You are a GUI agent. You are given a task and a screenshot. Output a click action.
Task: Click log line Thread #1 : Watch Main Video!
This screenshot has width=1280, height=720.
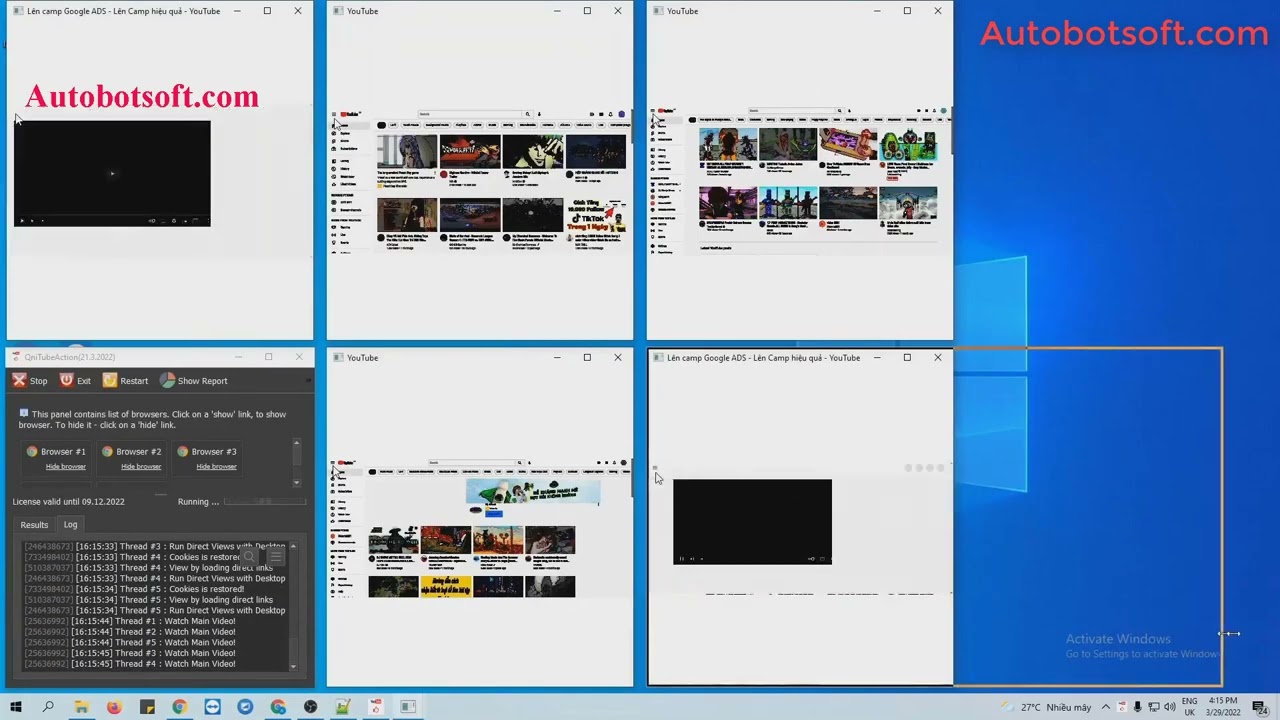point(130,621)
